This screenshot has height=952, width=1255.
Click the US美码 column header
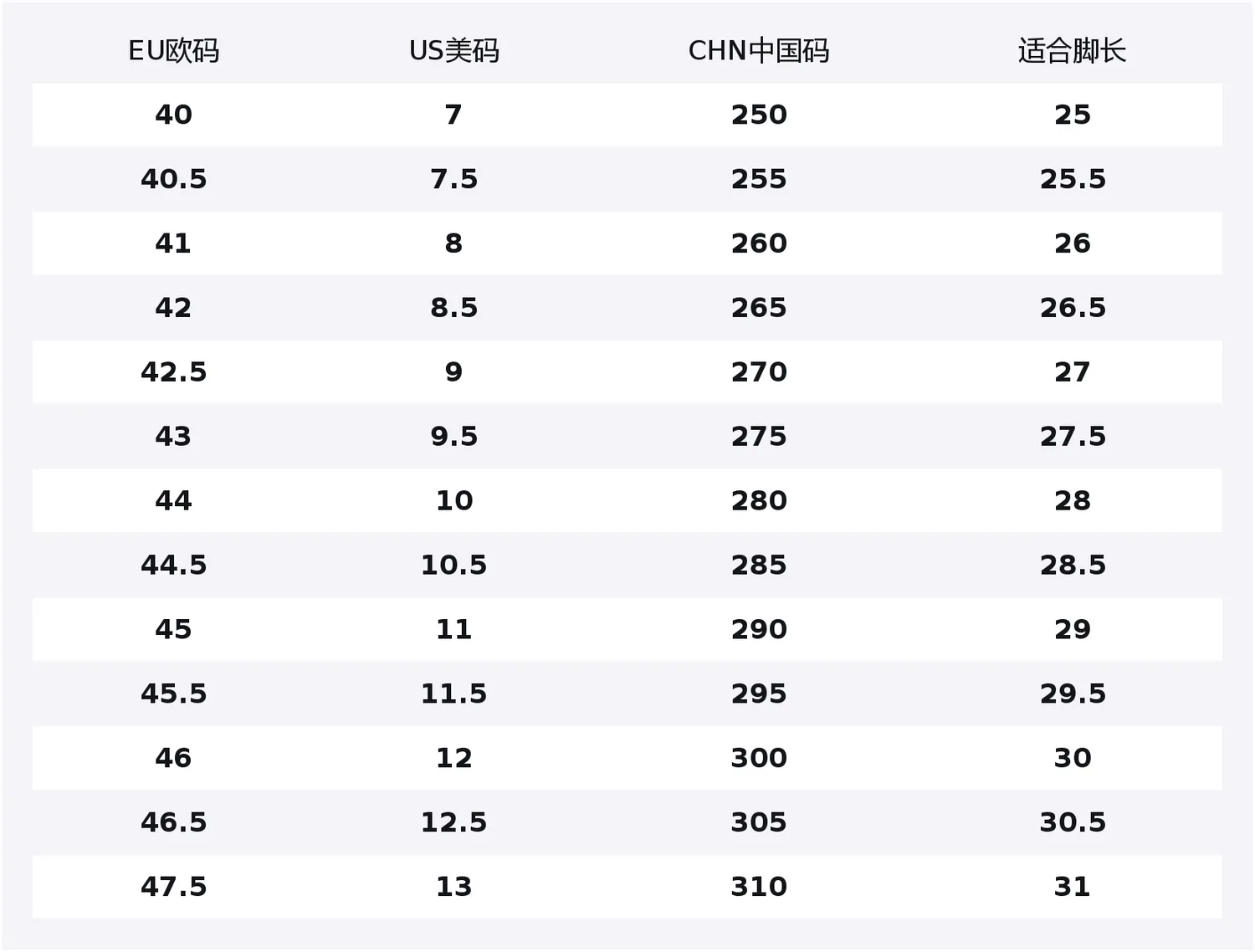pyautogui.click(x=453, y=51)
